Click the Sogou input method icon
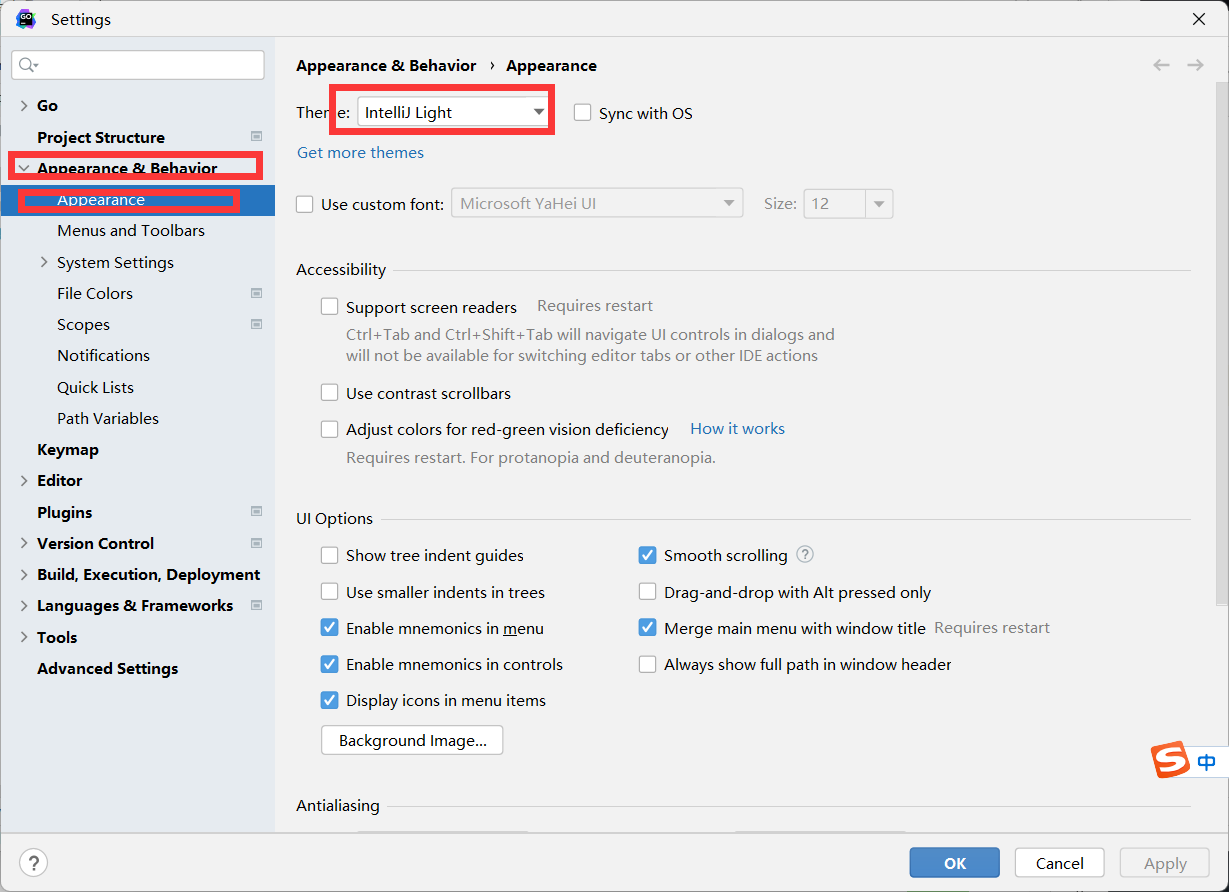The width and height of the screenshot is (1229, 892). [x=1169, y=761]
